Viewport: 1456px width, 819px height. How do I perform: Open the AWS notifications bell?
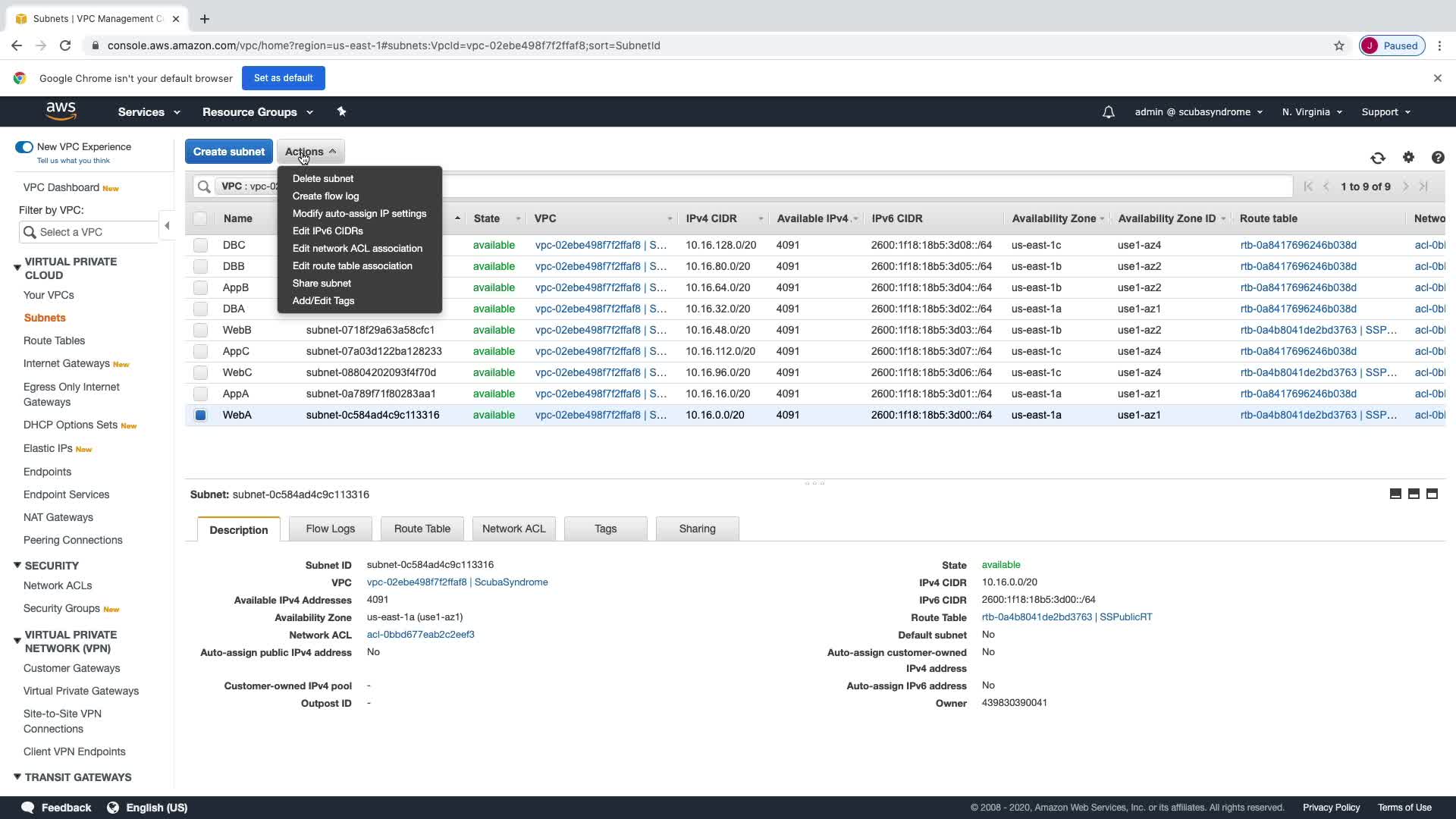(x=1108, y=112)
